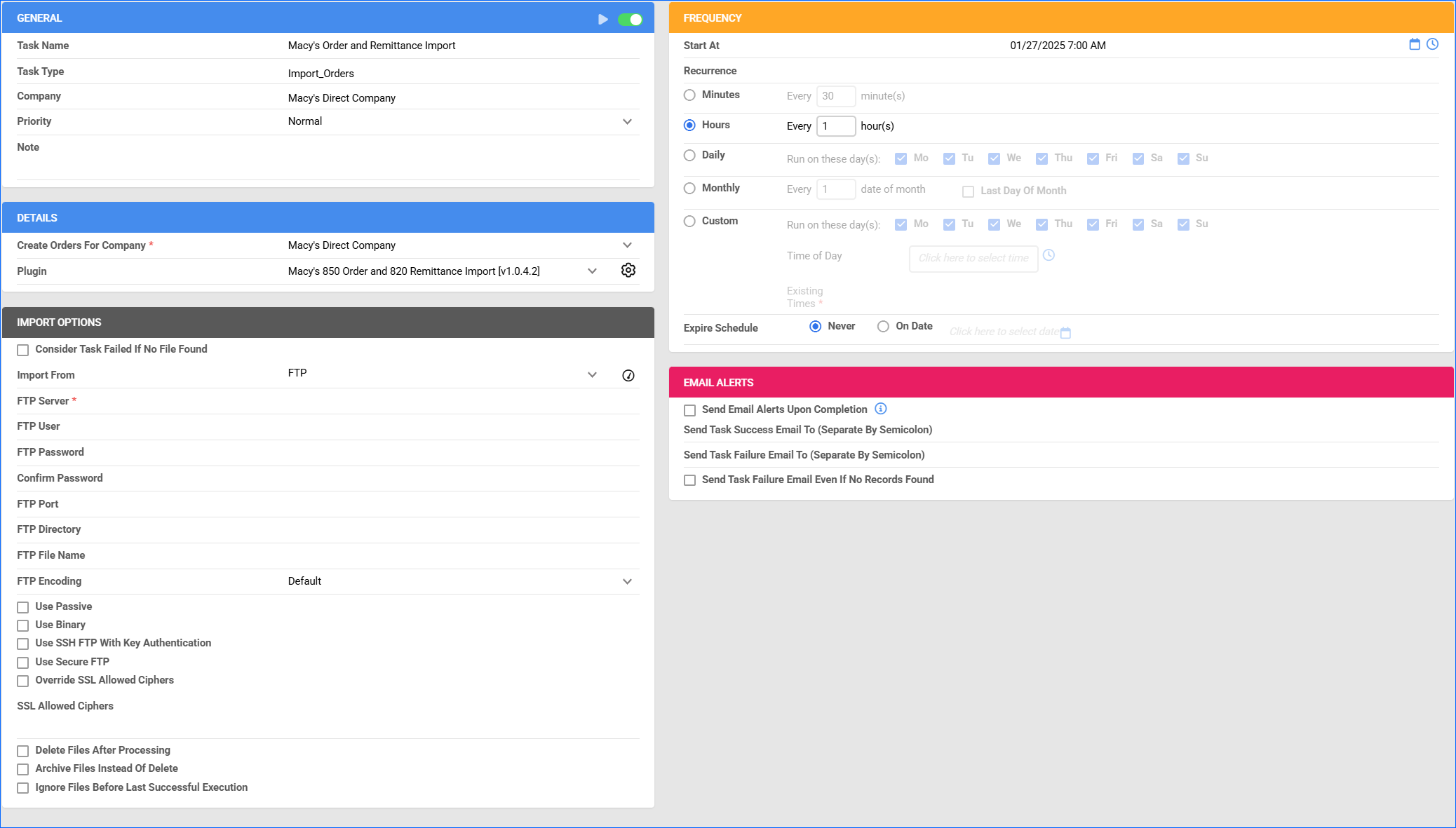Click the IMPORT OPTIONS section header

(x=328, y=323)
